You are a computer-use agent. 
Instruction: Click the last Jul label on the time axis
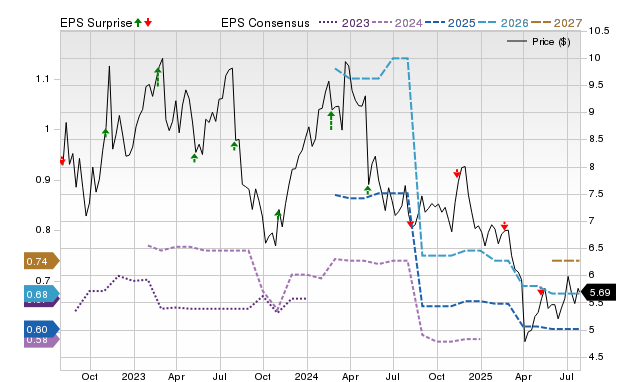[567, 376]
